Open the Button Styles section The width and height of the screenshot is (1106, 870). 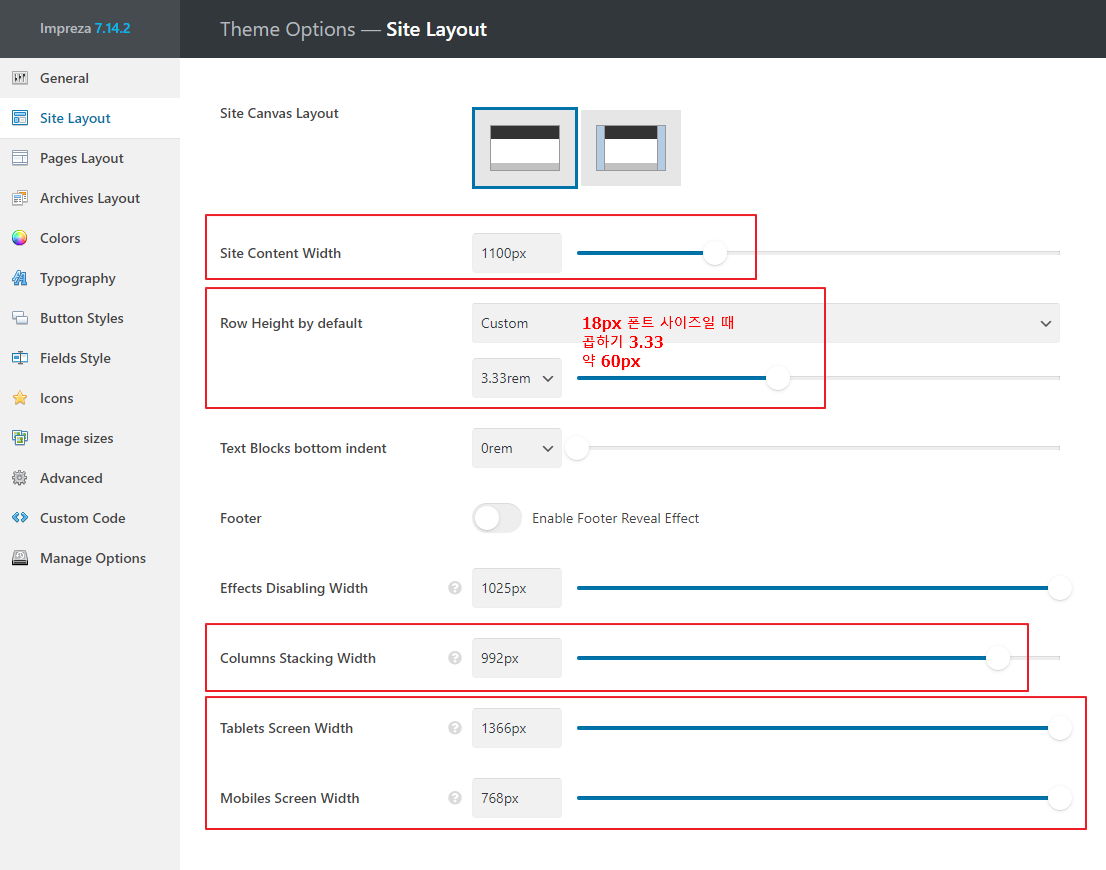[90, 318]
